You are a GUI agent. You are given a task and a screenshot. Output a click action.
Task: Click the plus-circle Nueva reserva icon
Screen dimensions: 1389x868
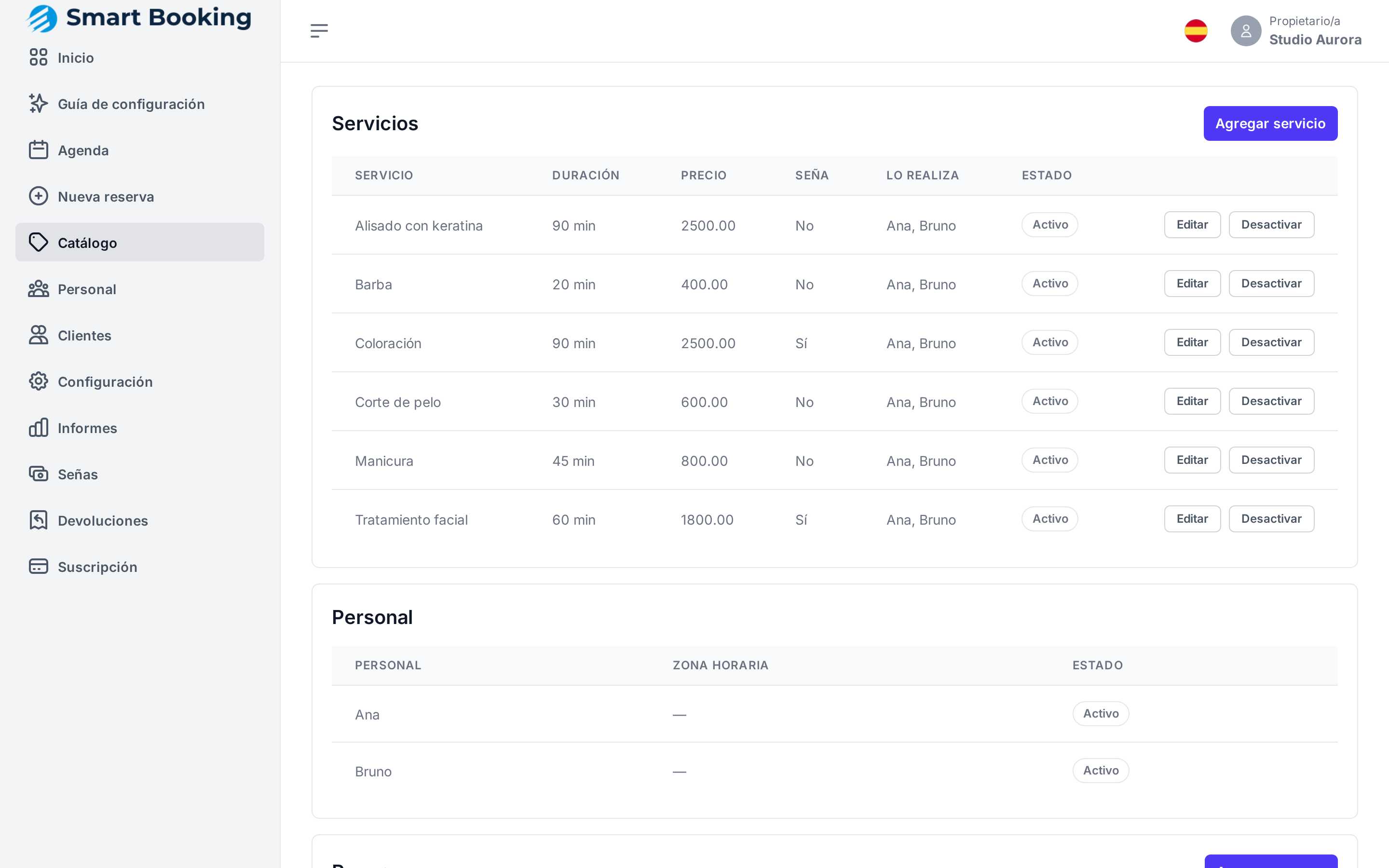pyautogui.click(x=39, y=196)
